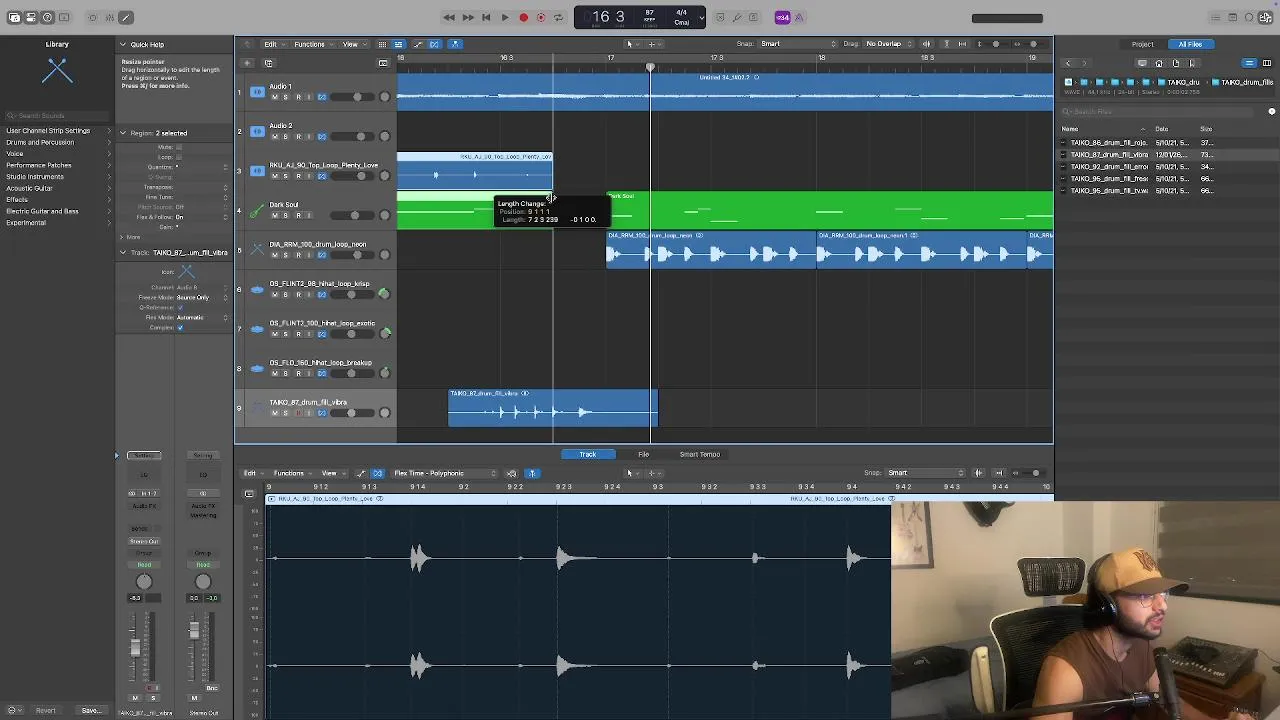Click the Audio 1 track volume slider

(x=353, y=97)
